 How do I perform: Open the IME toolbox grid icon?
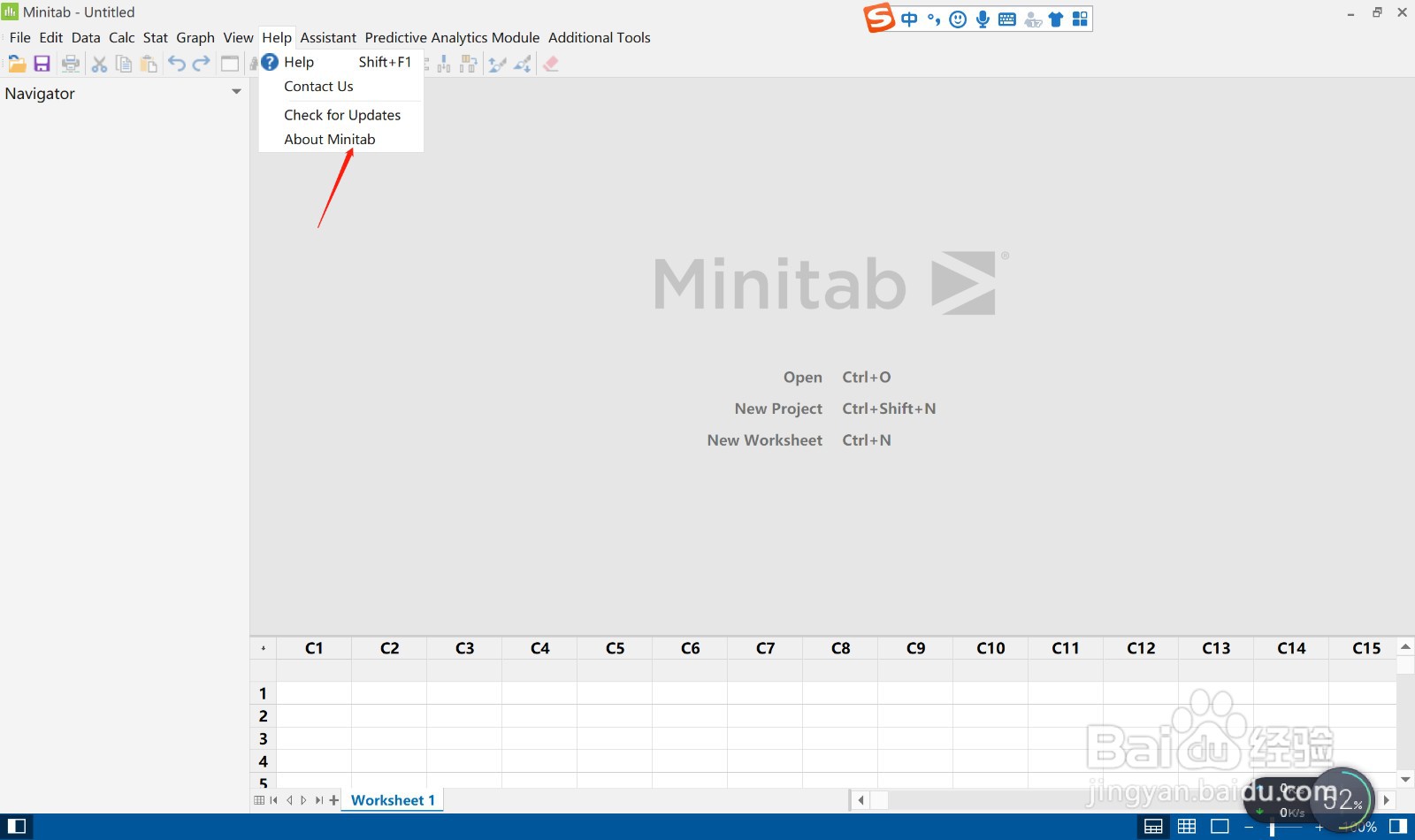pyautogui.click(x=1080, y=19)
